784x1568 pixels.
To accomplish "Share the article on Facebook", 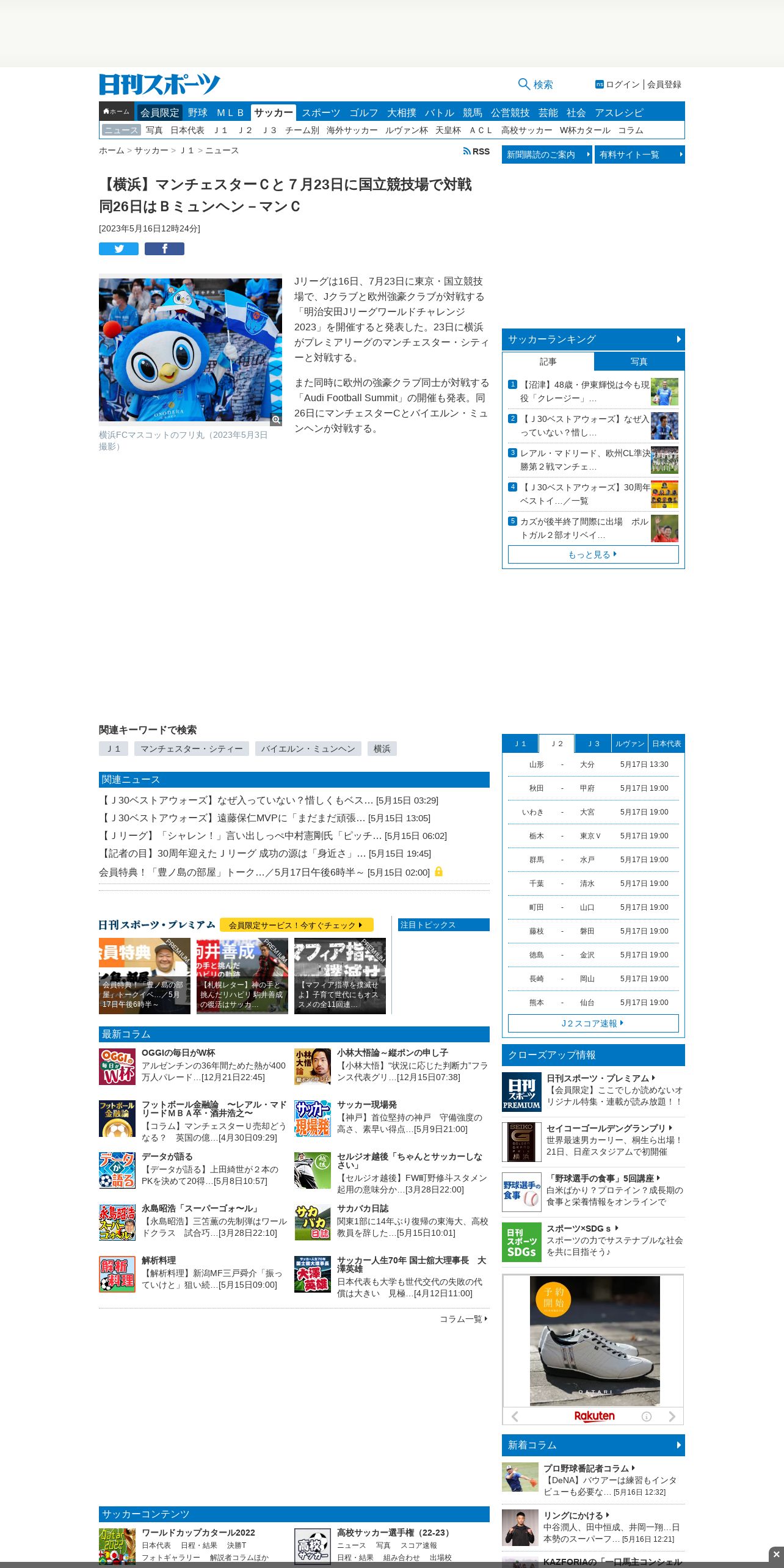I will pyautogui.click(x=164, y=249).
